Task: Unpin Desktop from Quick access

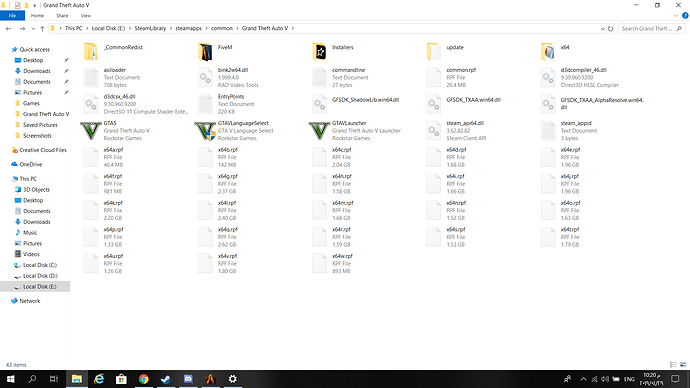Action: [x=66, y=60]
